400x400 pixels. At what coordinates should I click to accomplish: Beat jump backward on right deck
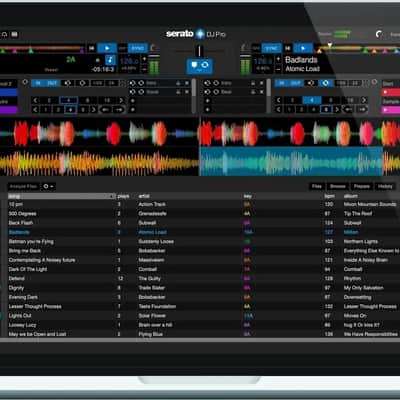tap(348, 109)
